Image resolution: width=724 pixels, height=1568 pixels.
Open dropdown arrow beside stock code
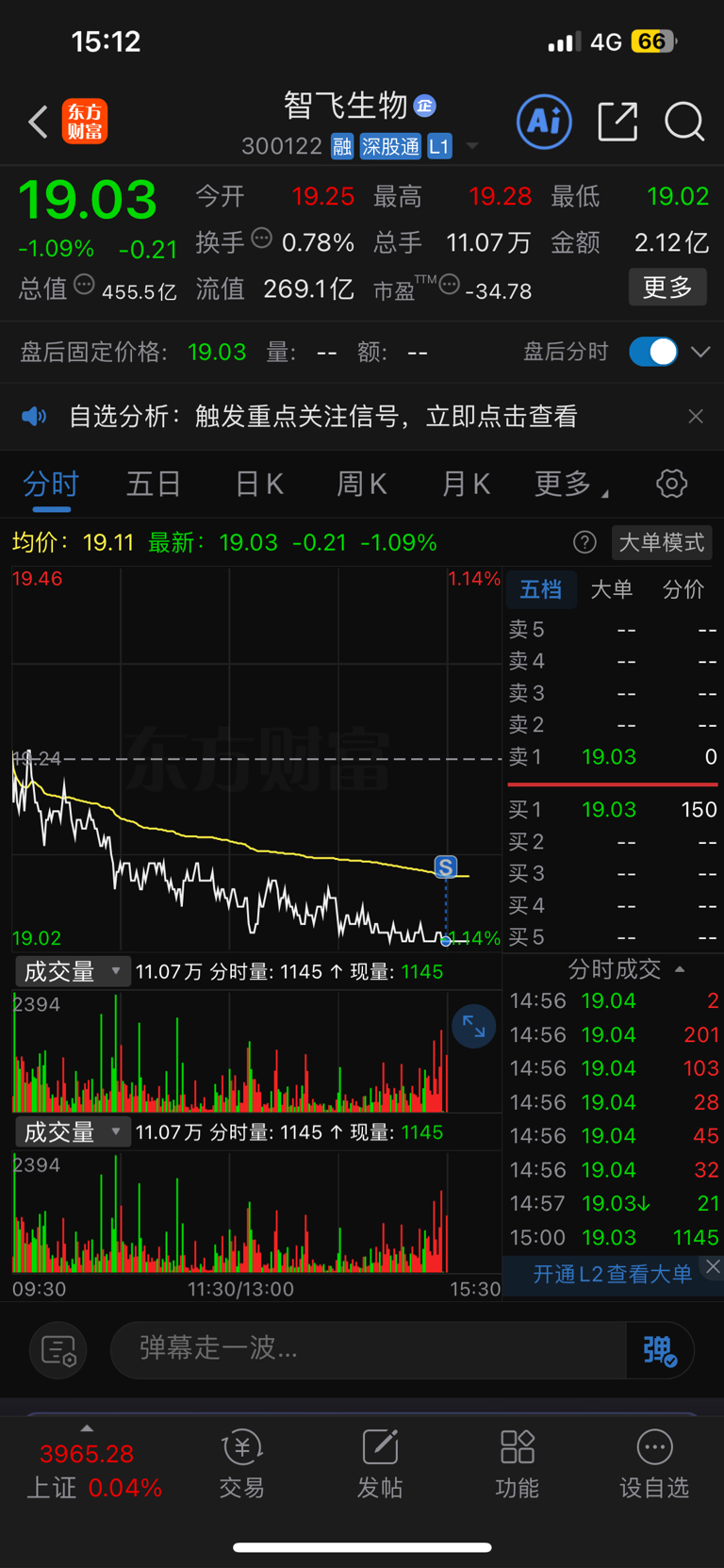click(472, 146)
